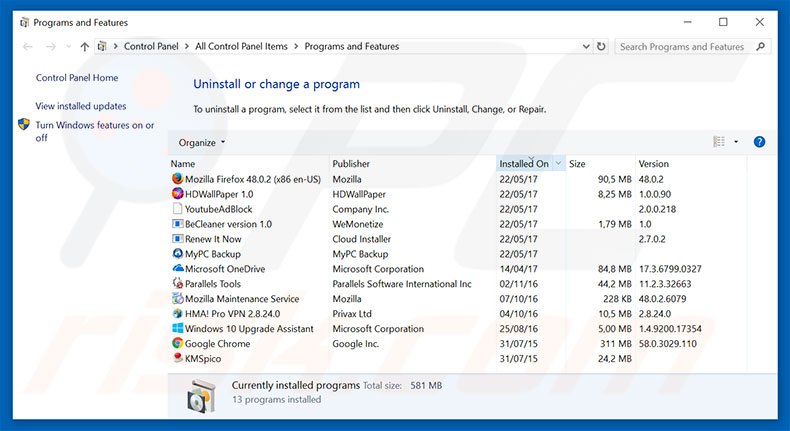The image size is (790, 431).
Task: Select the YoutubeAdBlock program name
Action: (218, 209)
